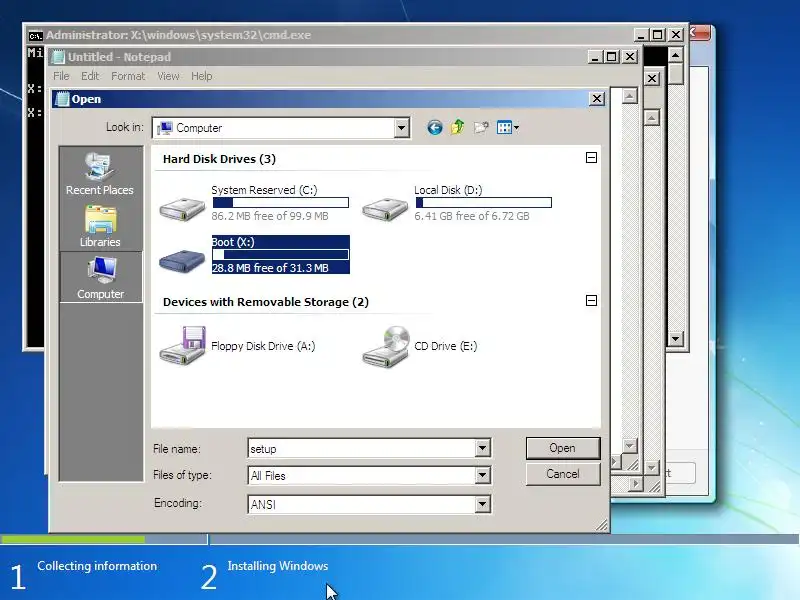Click the cmd.exe title bar icon
800x600 pixels.
tap(35, 35)
